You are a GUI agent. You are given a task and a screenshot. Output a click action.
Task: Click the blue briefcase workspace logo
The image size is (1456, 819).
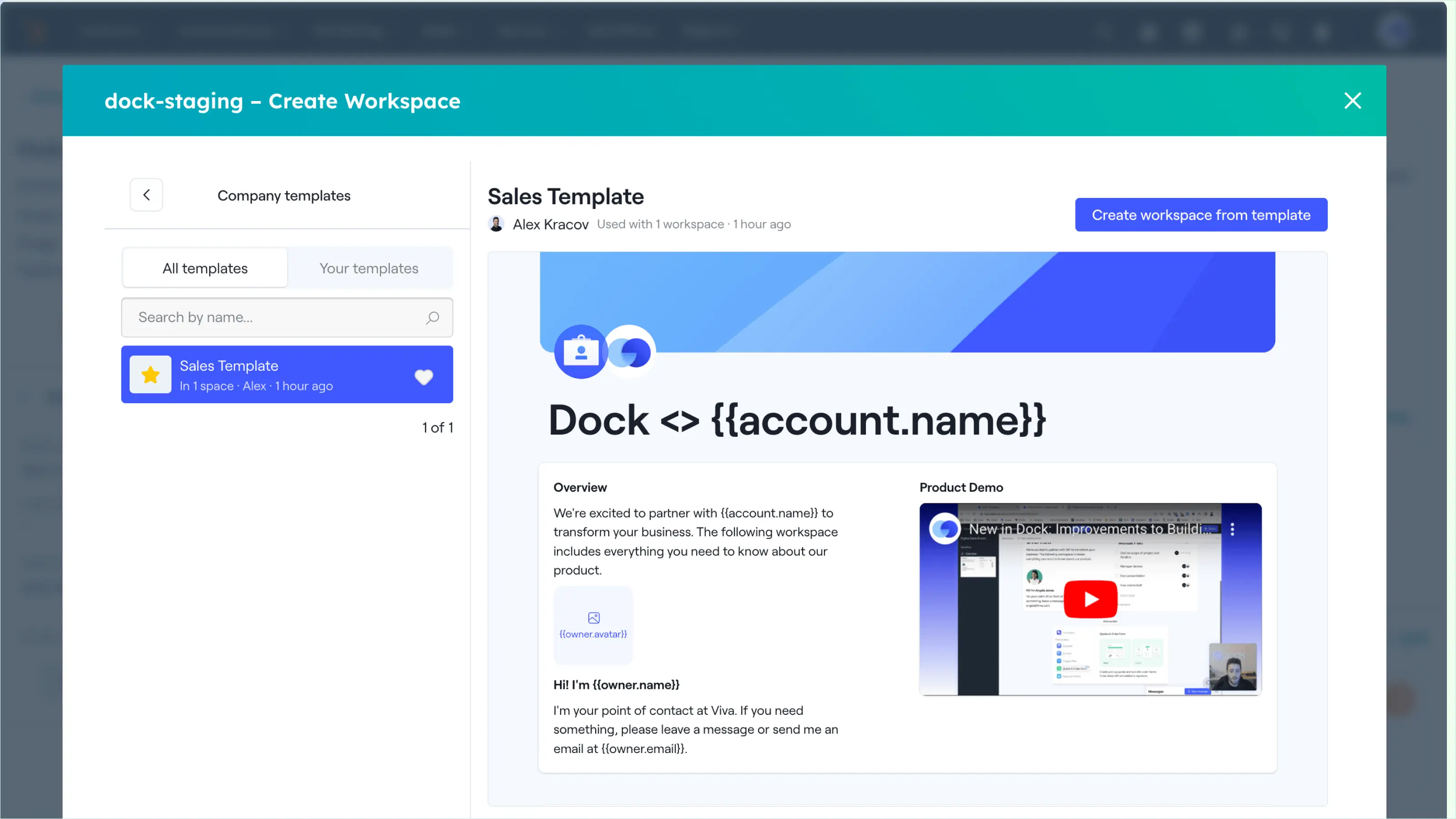tap(581, 352)
